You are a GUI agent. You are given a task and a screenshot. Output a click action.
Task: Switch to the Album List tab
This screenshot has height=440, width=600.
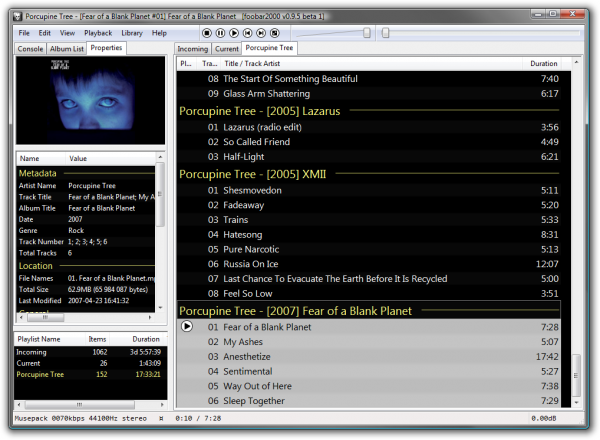[x=66, y=48]
